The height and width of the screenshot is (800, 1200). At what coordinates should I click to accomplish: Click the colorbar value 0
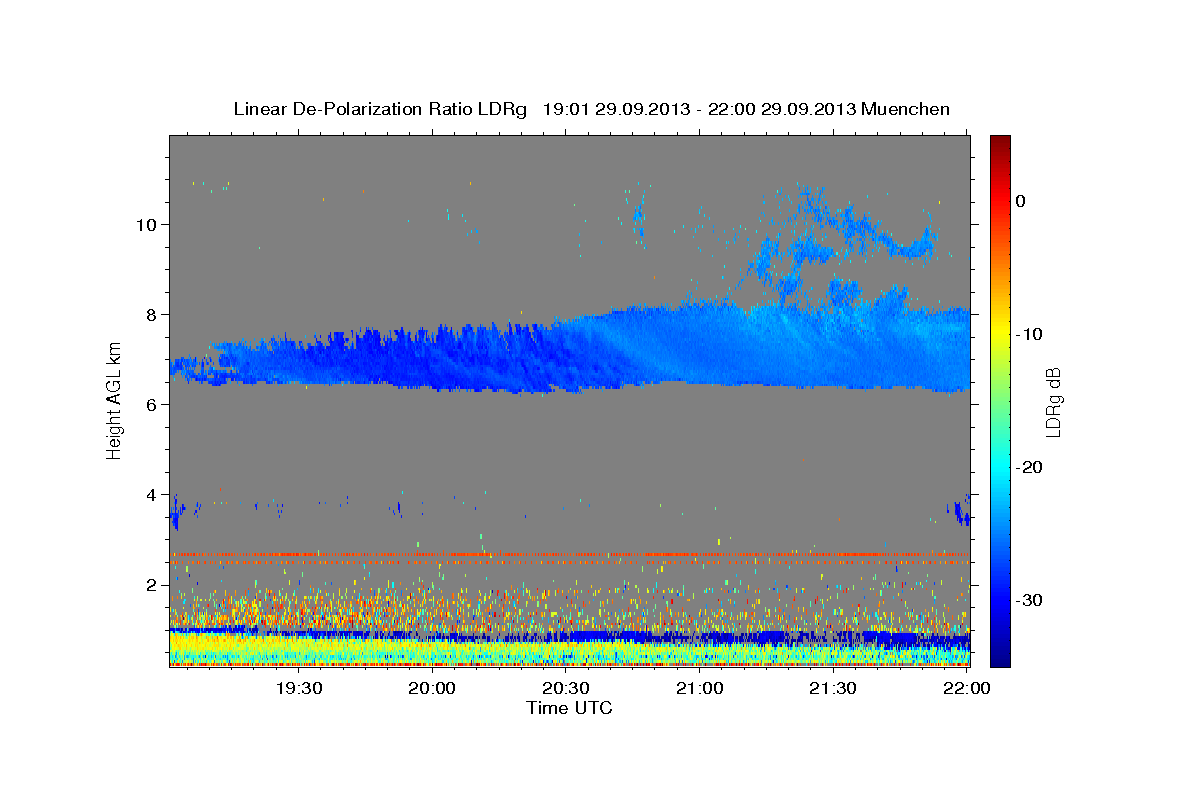(x=1020, y=201)
